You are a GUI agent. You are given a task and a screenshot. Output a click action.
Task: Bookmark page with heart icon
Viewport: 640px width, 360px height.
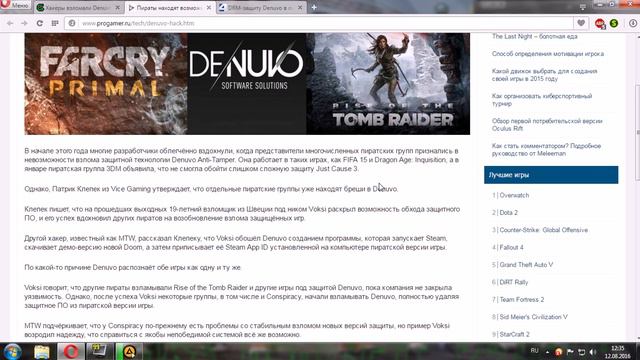point(581,23)
